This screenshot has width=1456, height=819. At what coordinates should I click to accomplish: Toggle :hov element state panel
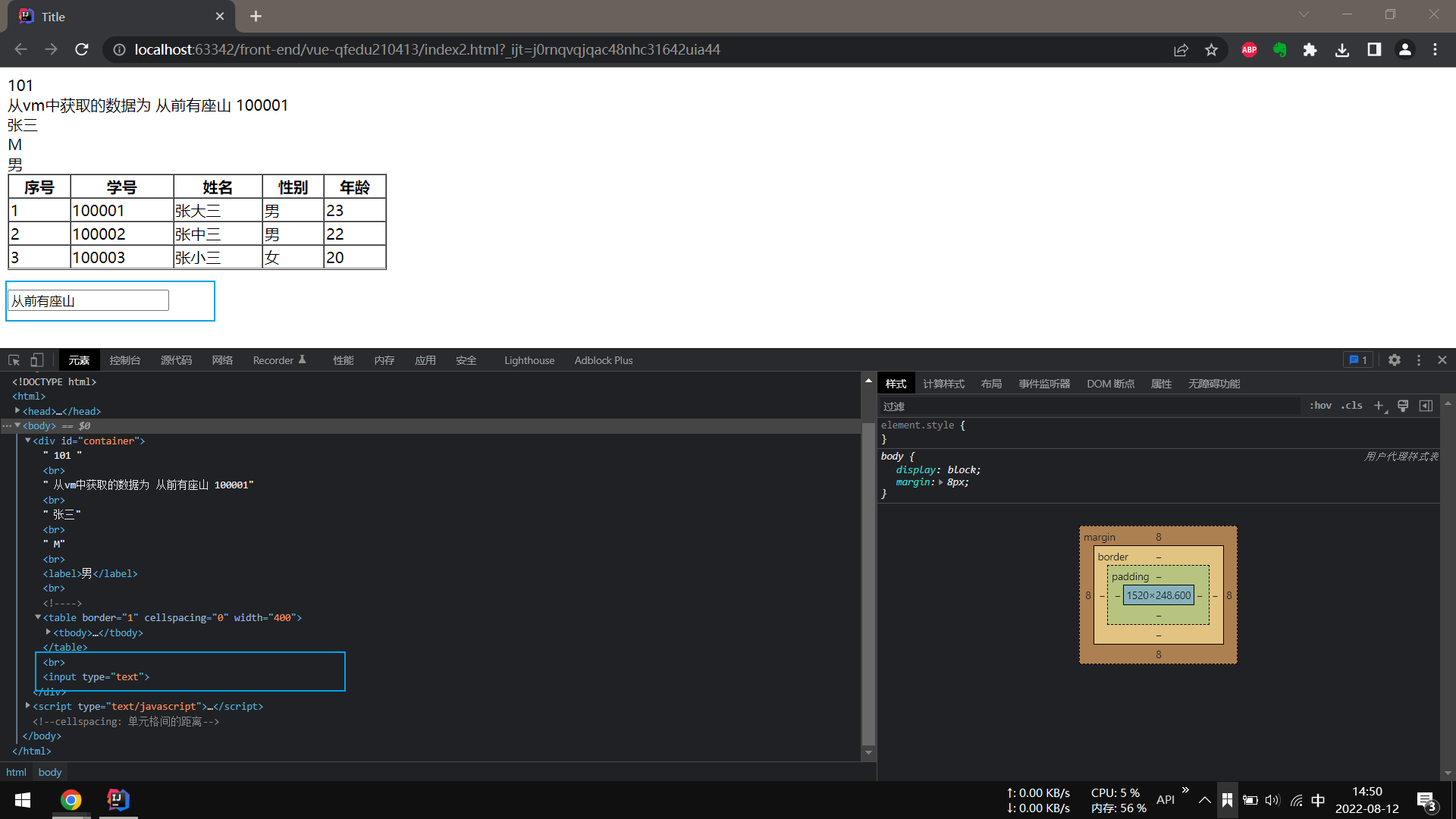(1320, 406)
